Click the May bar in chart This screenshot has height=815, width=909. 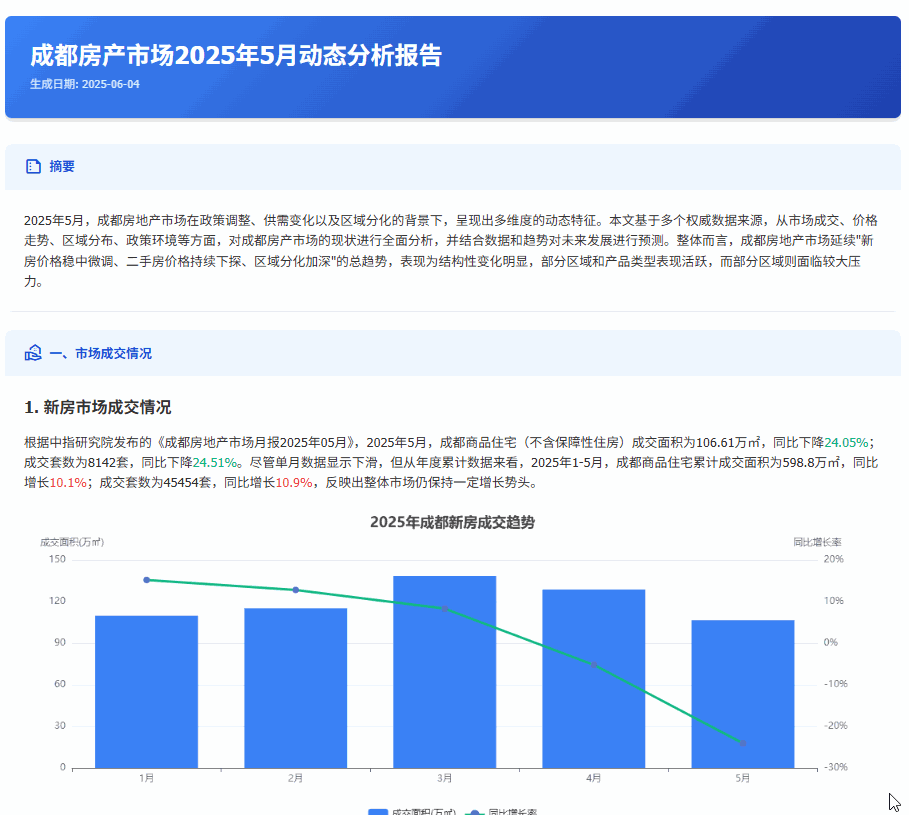point(742,693)
